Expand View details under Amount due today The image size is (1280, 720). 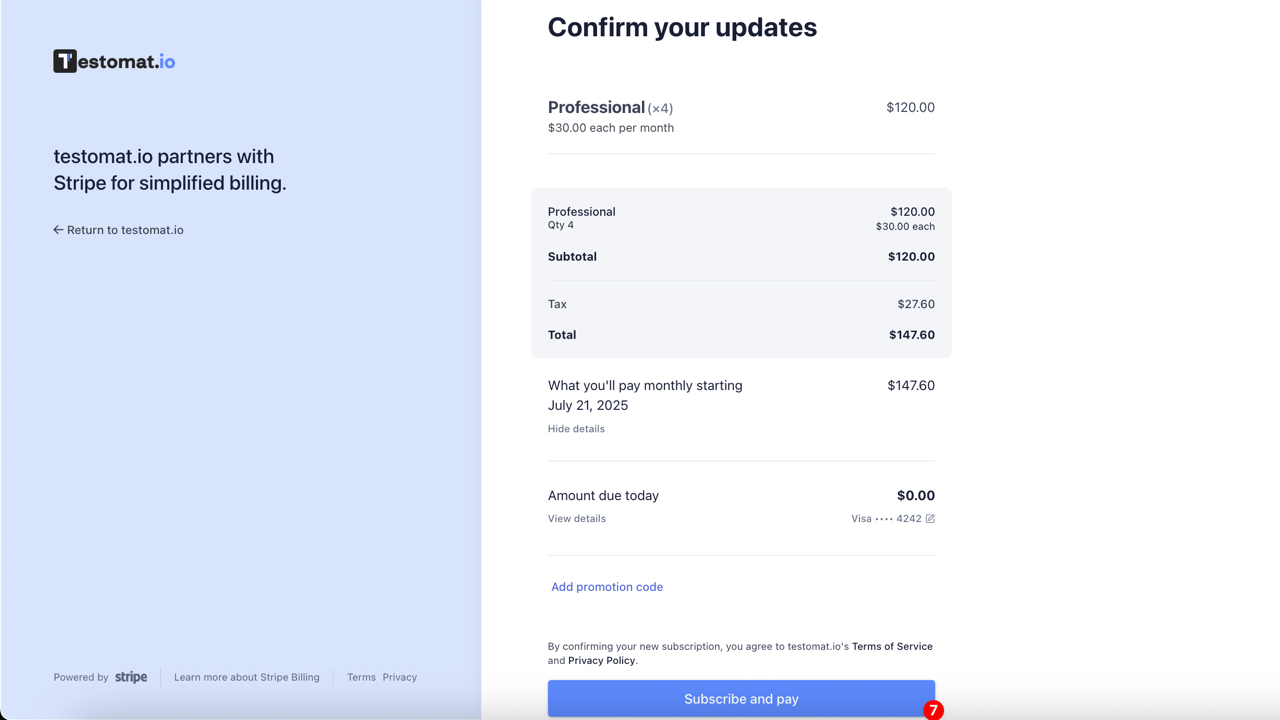(576, 518)
